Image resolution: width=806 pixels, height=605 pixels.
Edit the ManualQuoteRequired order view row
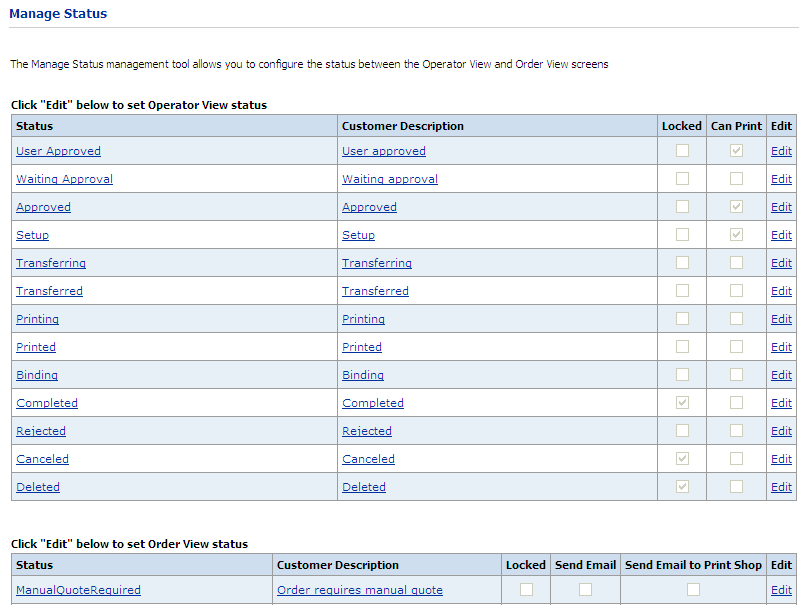781,590
